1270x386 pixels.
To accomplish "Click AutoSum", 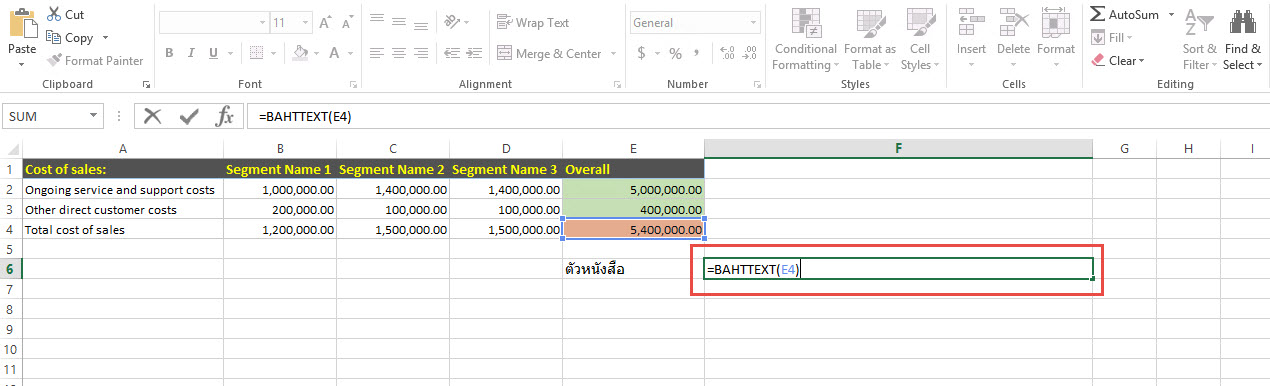I will [x=1124, y=14].
